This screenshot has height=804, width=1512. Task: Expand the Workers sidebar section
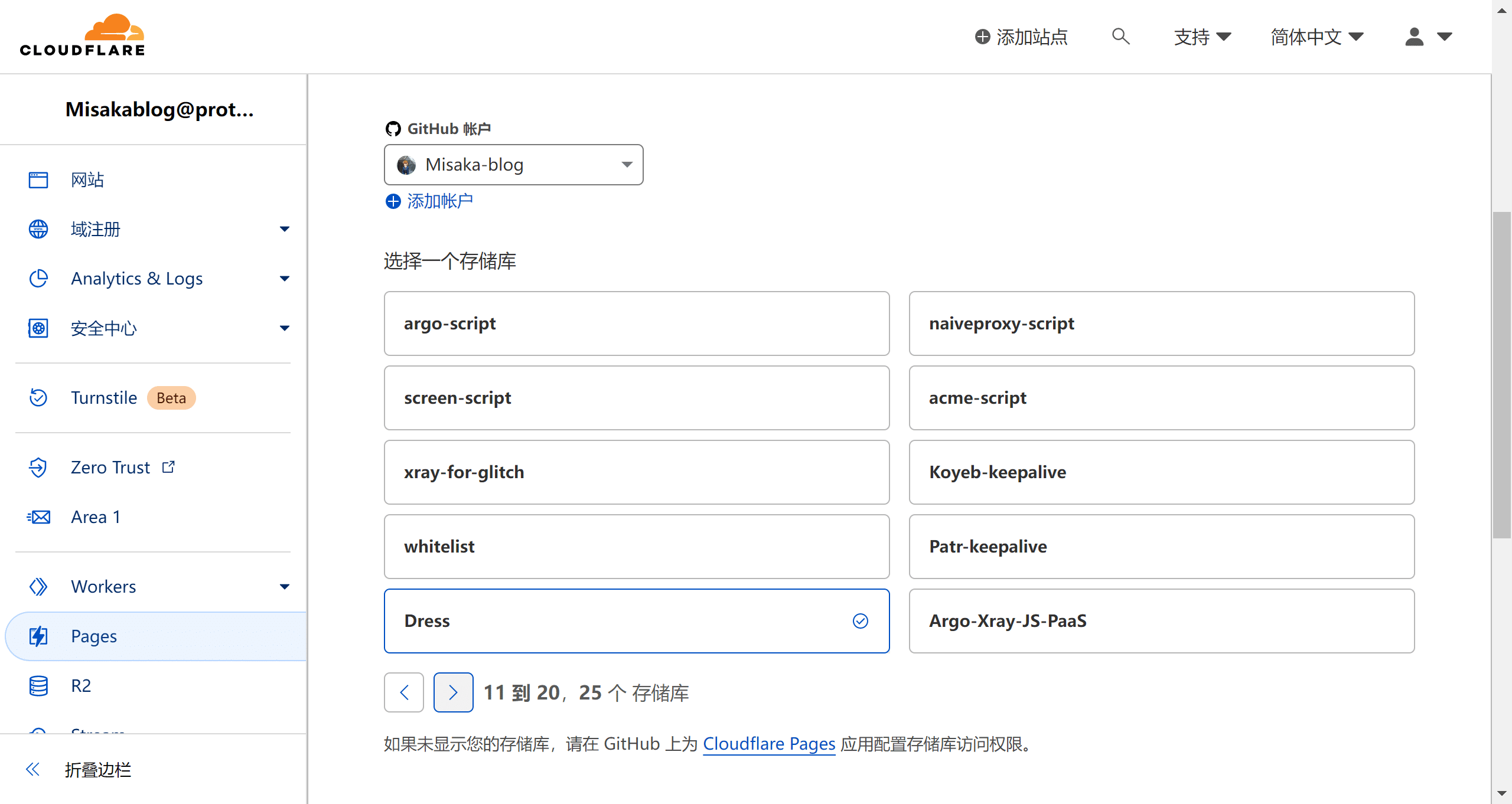(x=284, y=587)
